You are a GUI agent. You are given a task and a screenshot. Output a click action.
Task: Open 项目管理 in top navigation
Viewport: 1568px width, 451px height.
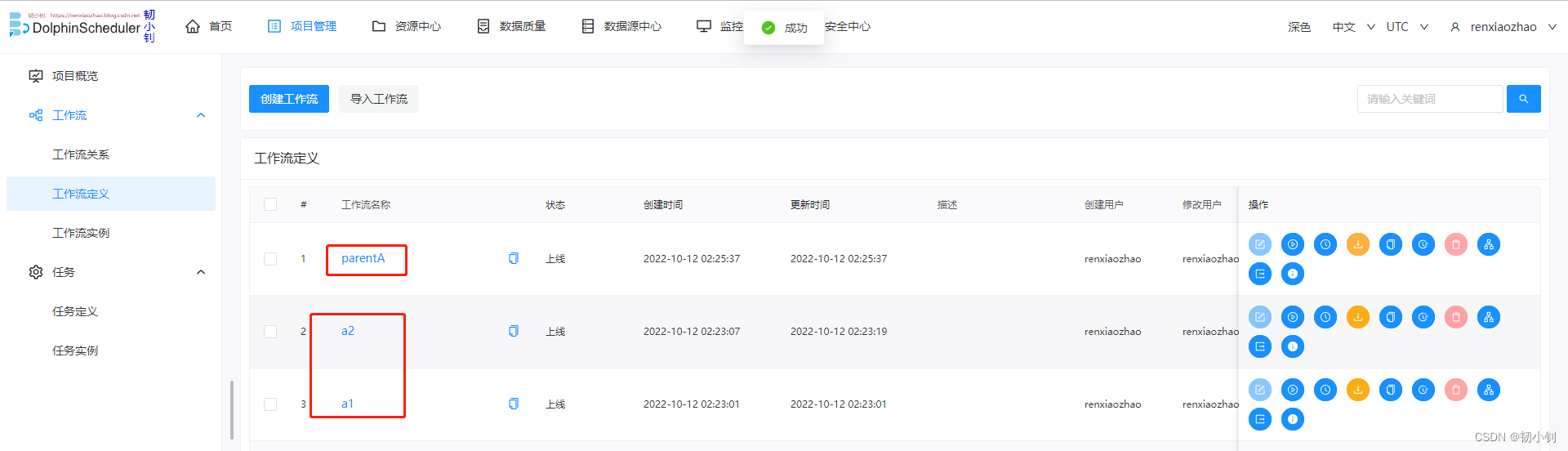tap(302, 26)
